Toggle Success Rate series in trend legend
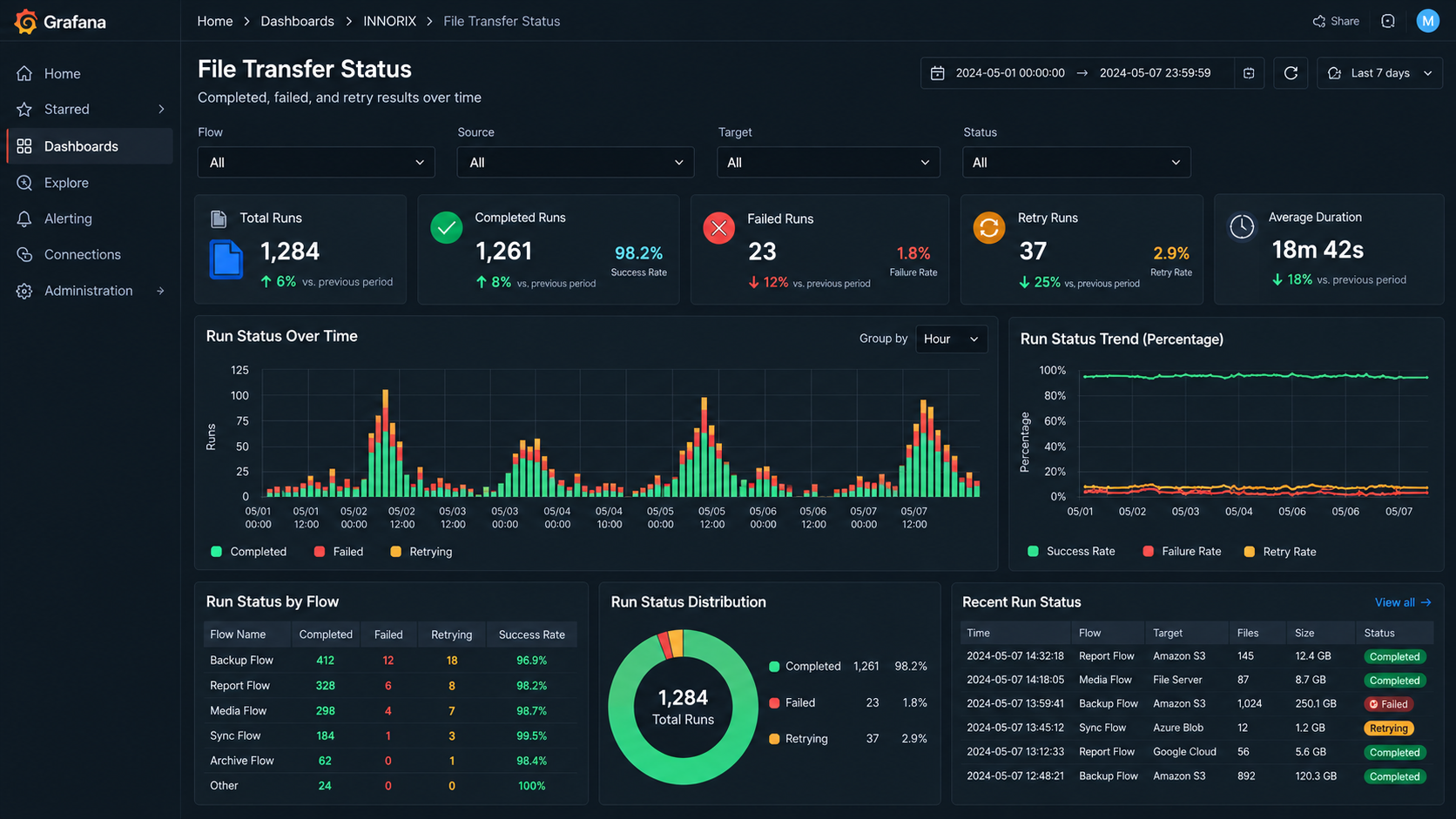 coord(1071,552)
